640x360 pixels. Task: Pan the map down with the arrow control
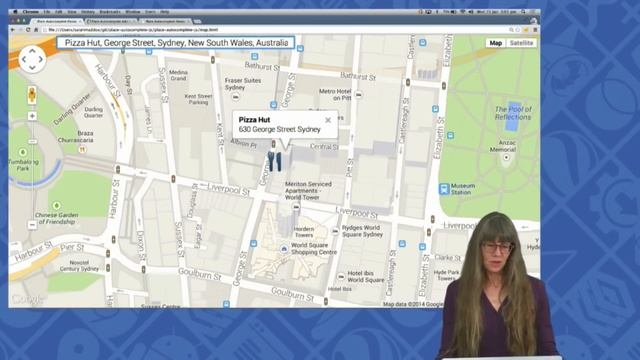point(32,68)
